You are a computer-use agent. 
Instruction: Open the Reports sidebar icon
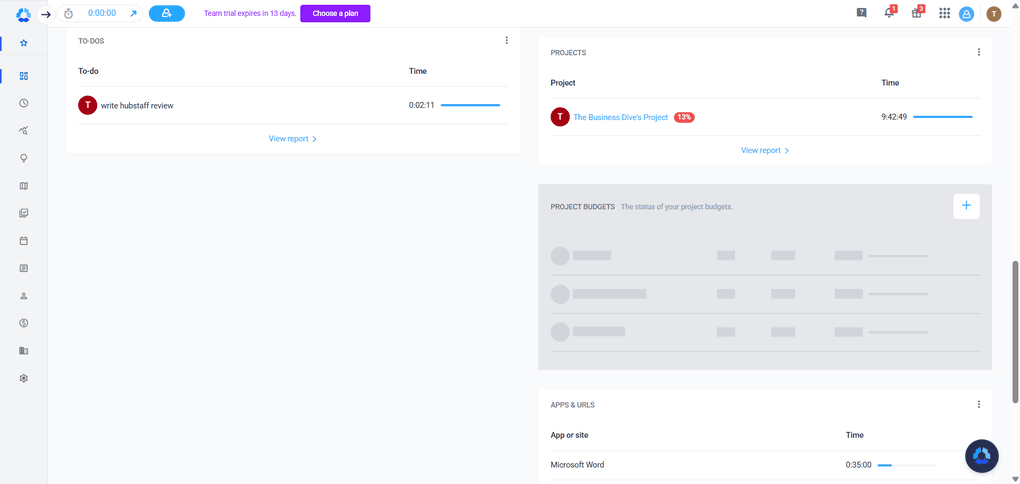pyautogui.click(x=24, y=268)
